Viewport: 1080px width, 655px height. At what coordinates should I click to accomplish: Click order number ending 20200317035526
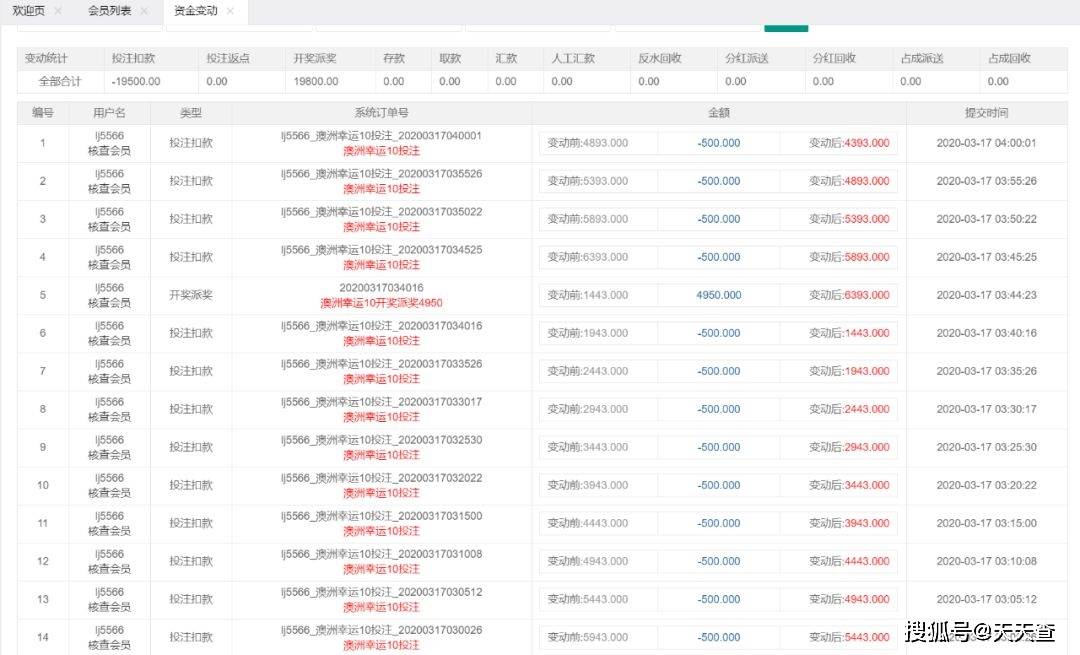pyautogui.click(x=382, y=174)
